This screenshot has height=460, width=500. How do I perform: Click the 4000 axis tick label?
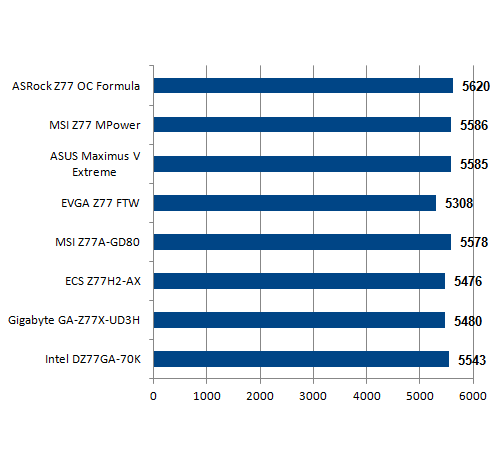pos(367,396)
